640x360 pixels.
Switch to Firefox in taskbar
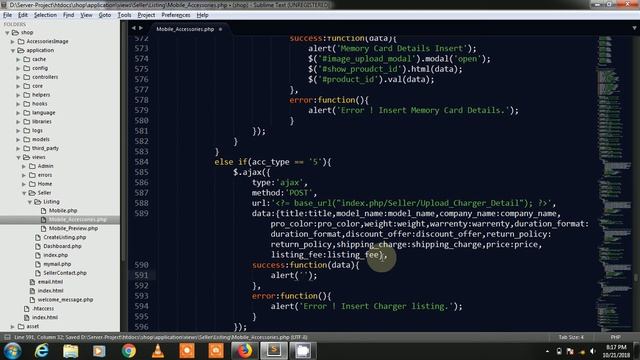244,351
